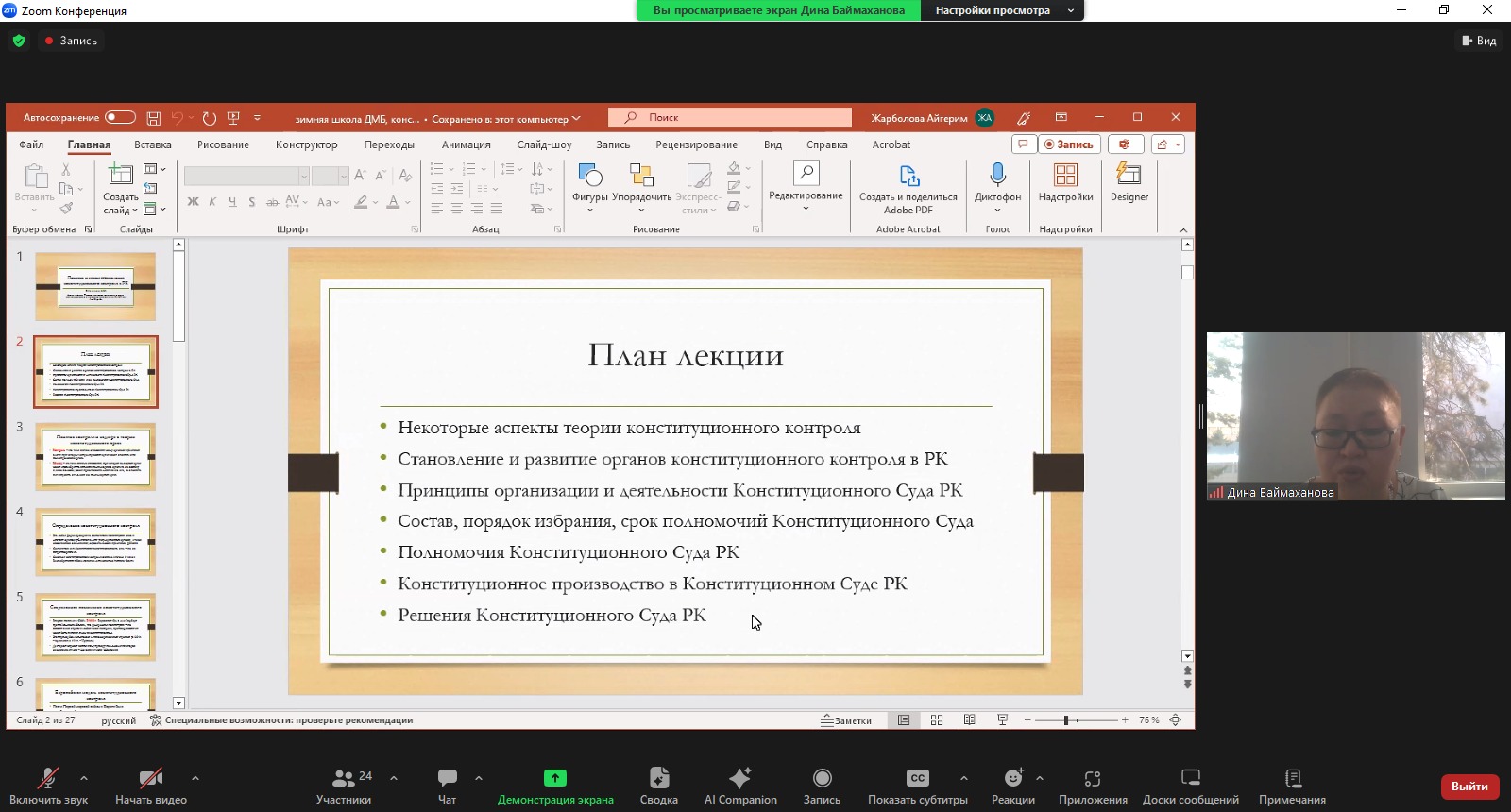Click Демонстрация экрана share button
Viewport: 1511px width, 812px height.
click(555, 786)
